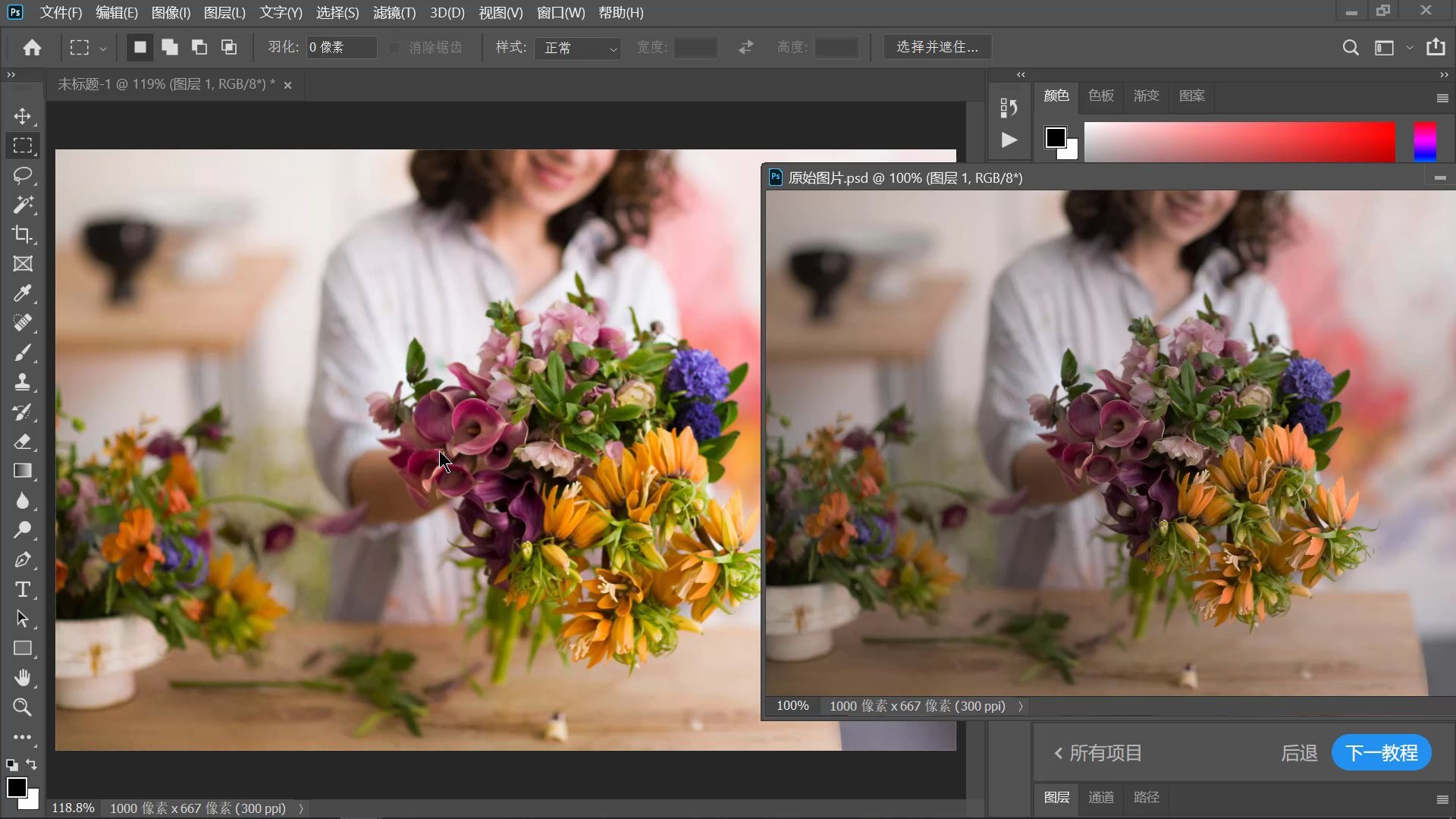Swap the width and height values

[x=746, y=47]
